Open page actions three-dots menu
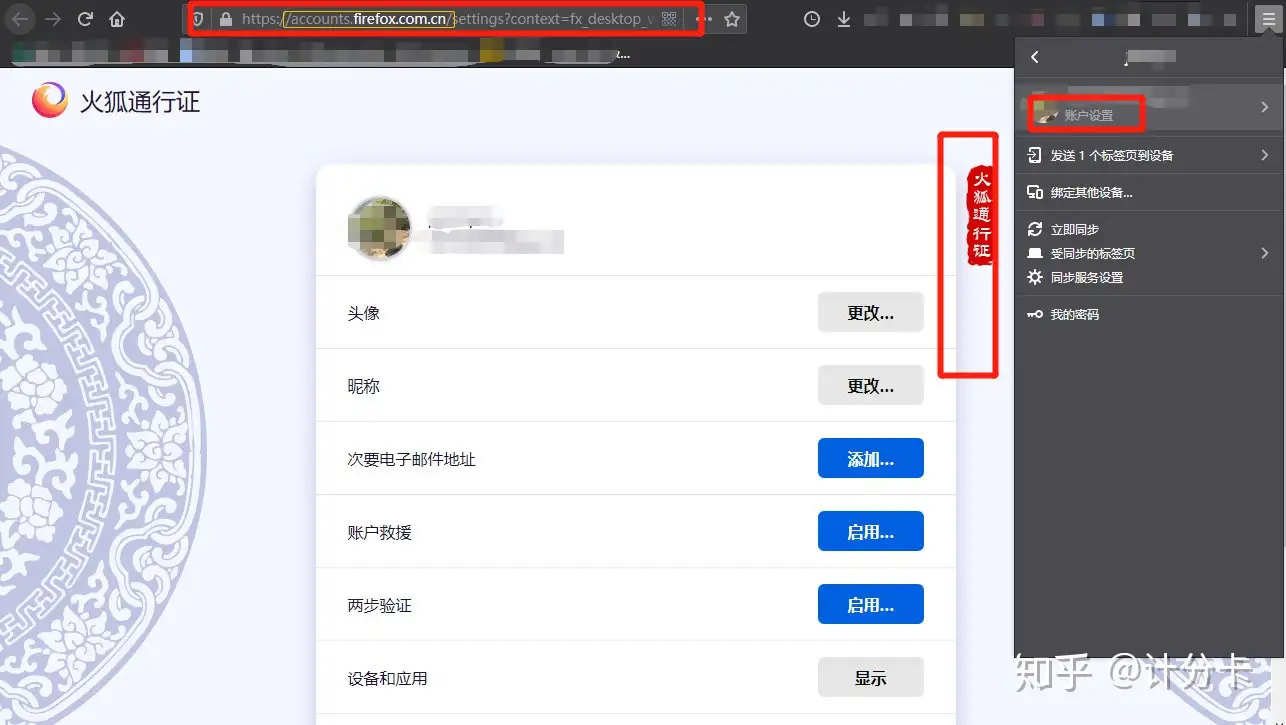Screen dimensions: 1286x725 703,19
